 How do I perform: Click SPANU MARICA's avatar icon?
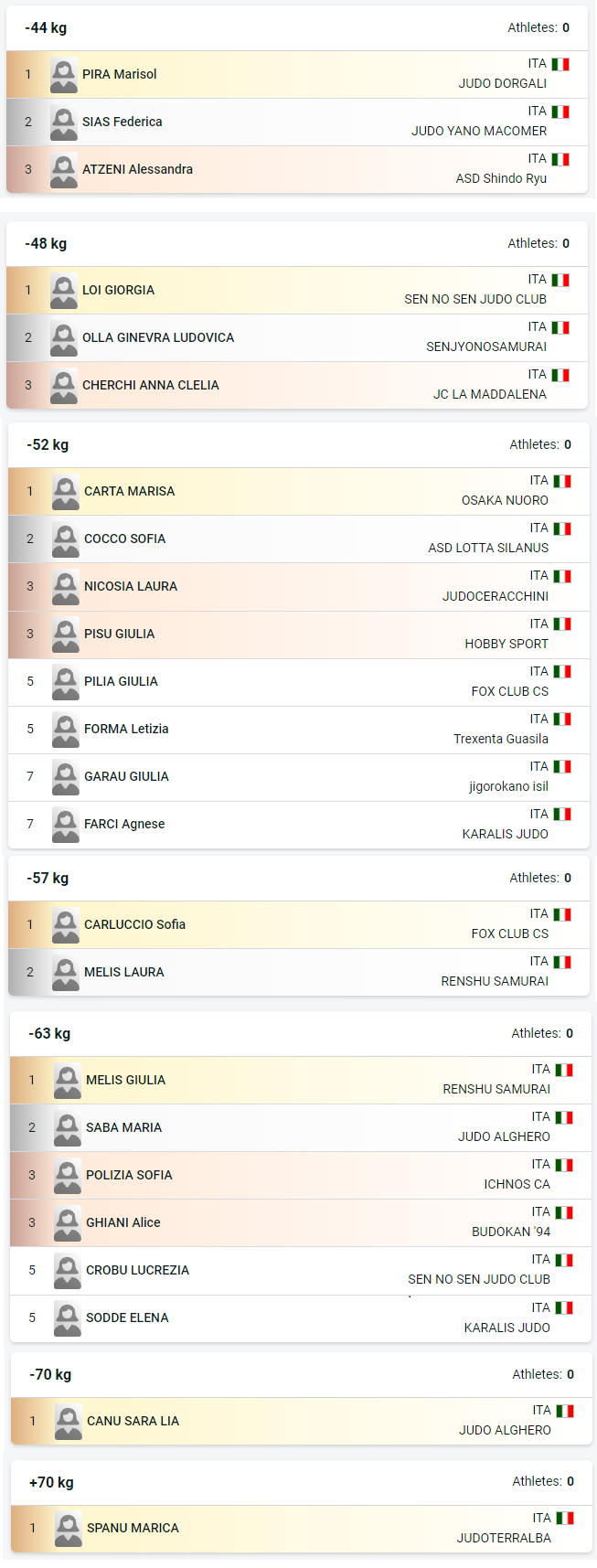pos(69,1529)
